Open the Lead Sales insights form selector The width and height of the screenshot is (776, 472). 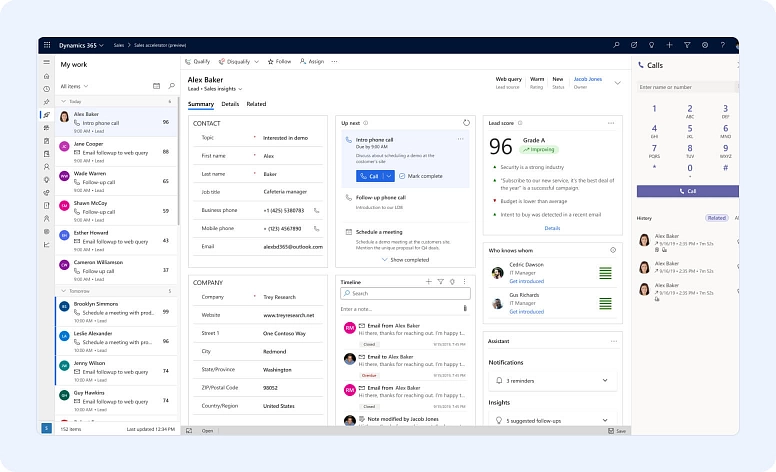[215, 89]
